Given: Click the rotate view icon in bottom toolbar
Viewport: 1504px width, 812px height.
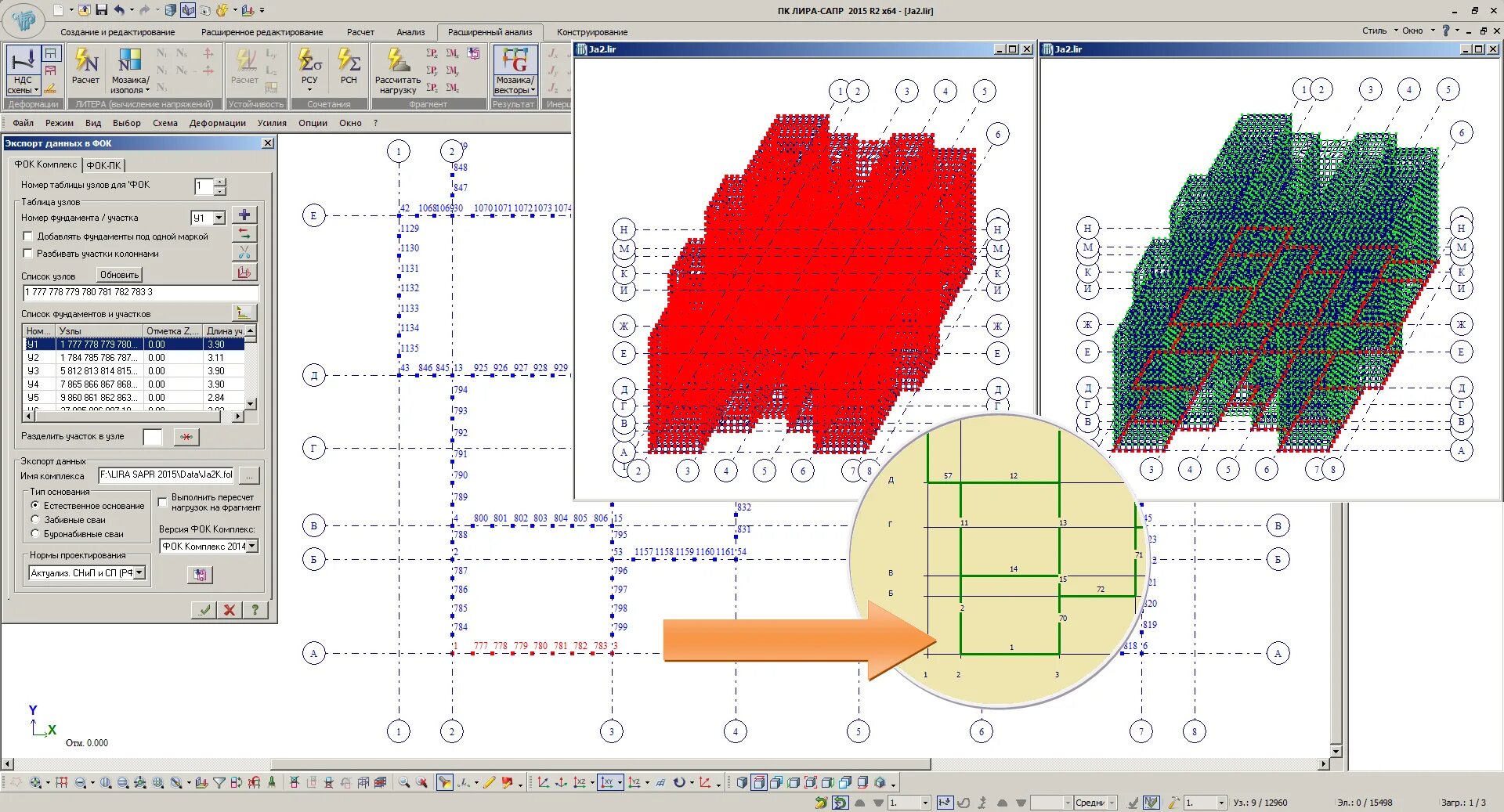Looking at the screenshot, I should pyautogui.click(x=678, y=782).
